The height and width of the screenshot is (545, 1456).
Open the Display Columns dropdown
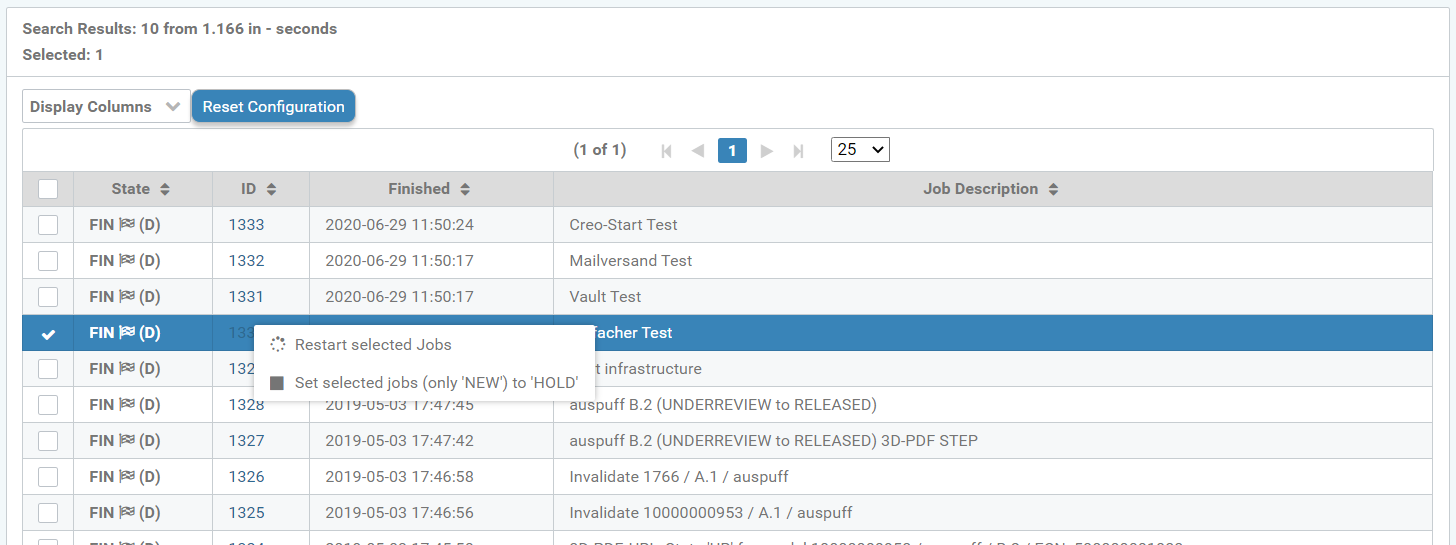coord(106,107)
